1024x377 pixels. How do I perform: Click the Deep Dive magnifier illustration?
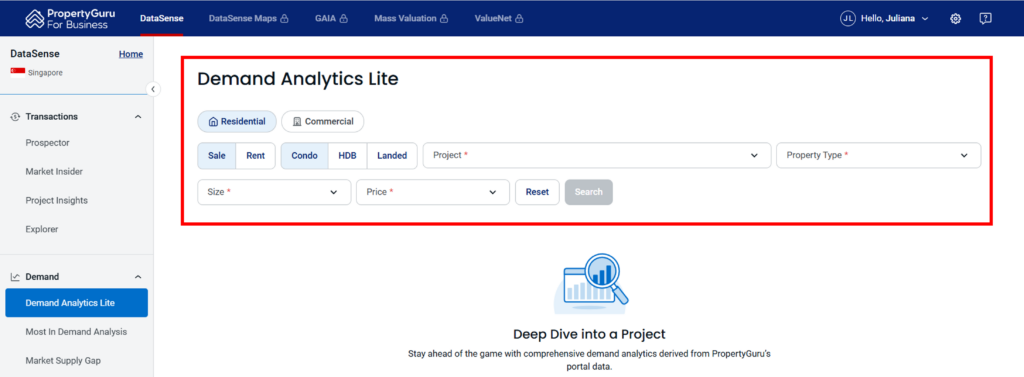591,284
